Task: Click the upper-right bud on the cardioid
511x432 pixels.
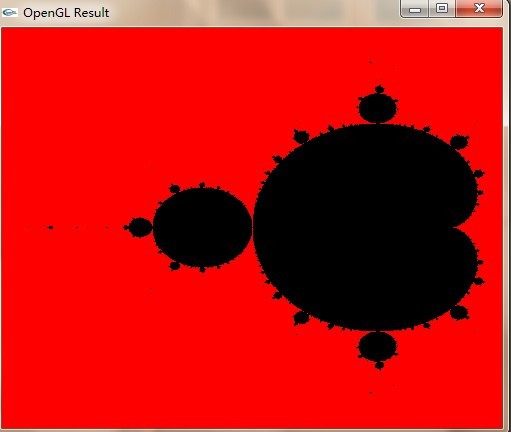Action: [x=459, y=142]
